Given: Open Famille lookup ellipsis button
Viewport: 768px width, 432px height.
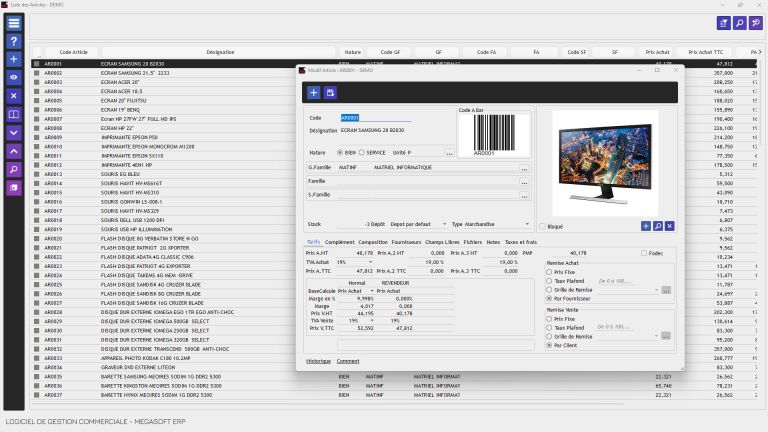Looking at the screenshot, I should [524, 182].
